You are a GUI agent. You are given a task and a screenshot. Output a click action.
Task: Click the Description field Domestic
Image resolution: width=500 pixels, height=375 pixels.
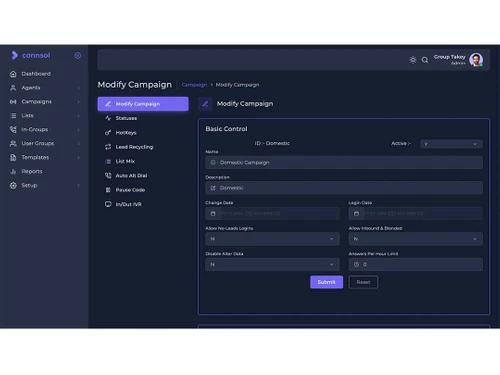click(x=344, y=188)
